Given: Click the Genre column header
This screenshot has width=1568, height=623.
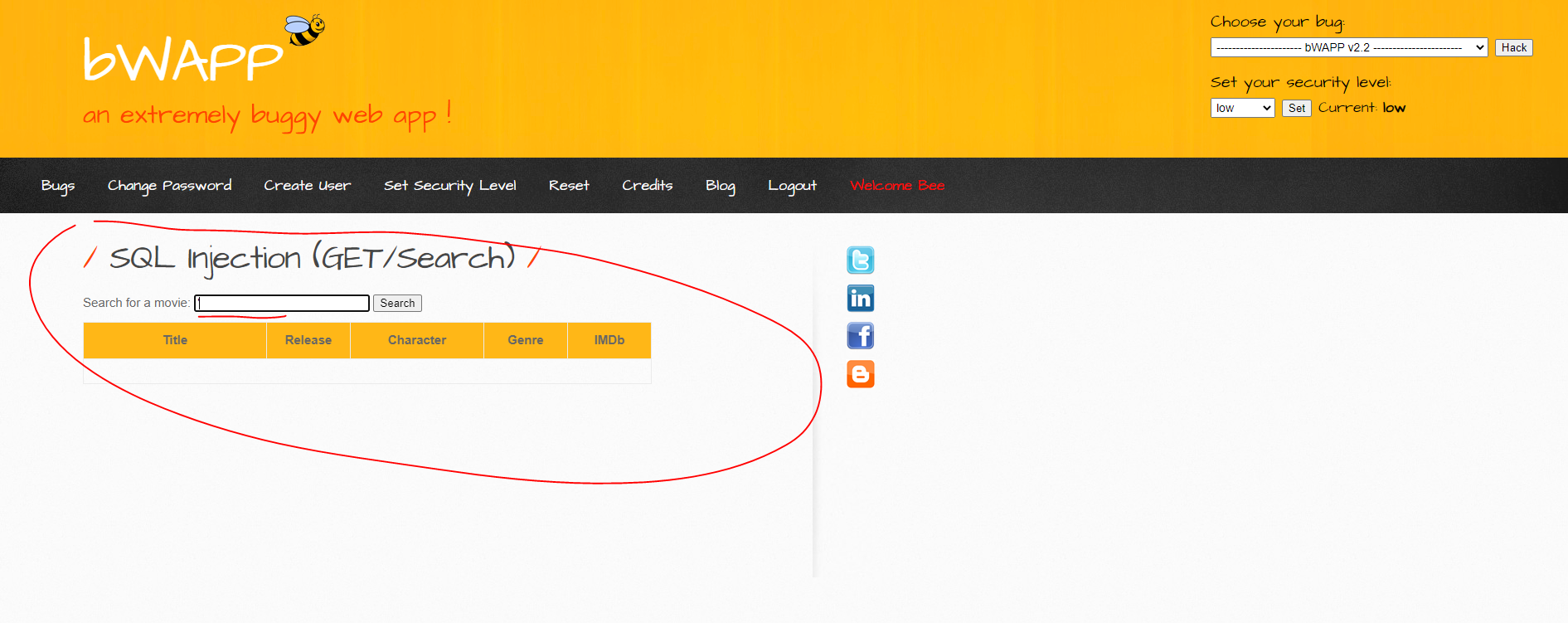Looking at the screenshot, I should (526, 340).
